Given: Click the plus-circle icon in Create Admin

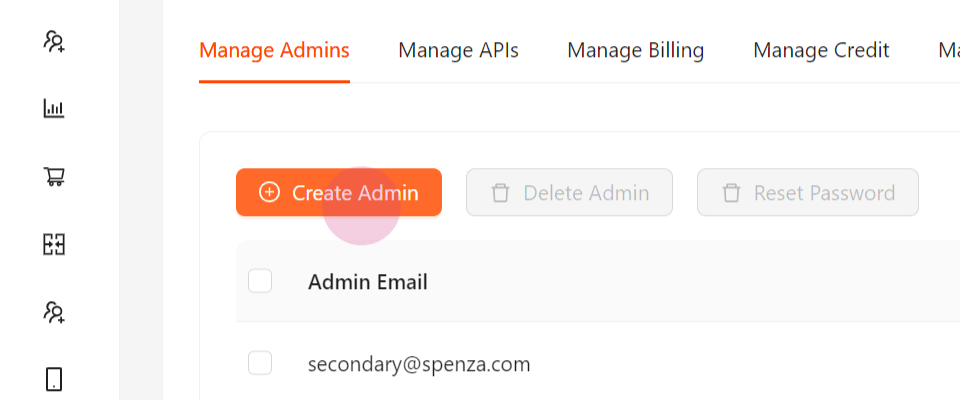Looking at the screenshot, I should (269, 192).
